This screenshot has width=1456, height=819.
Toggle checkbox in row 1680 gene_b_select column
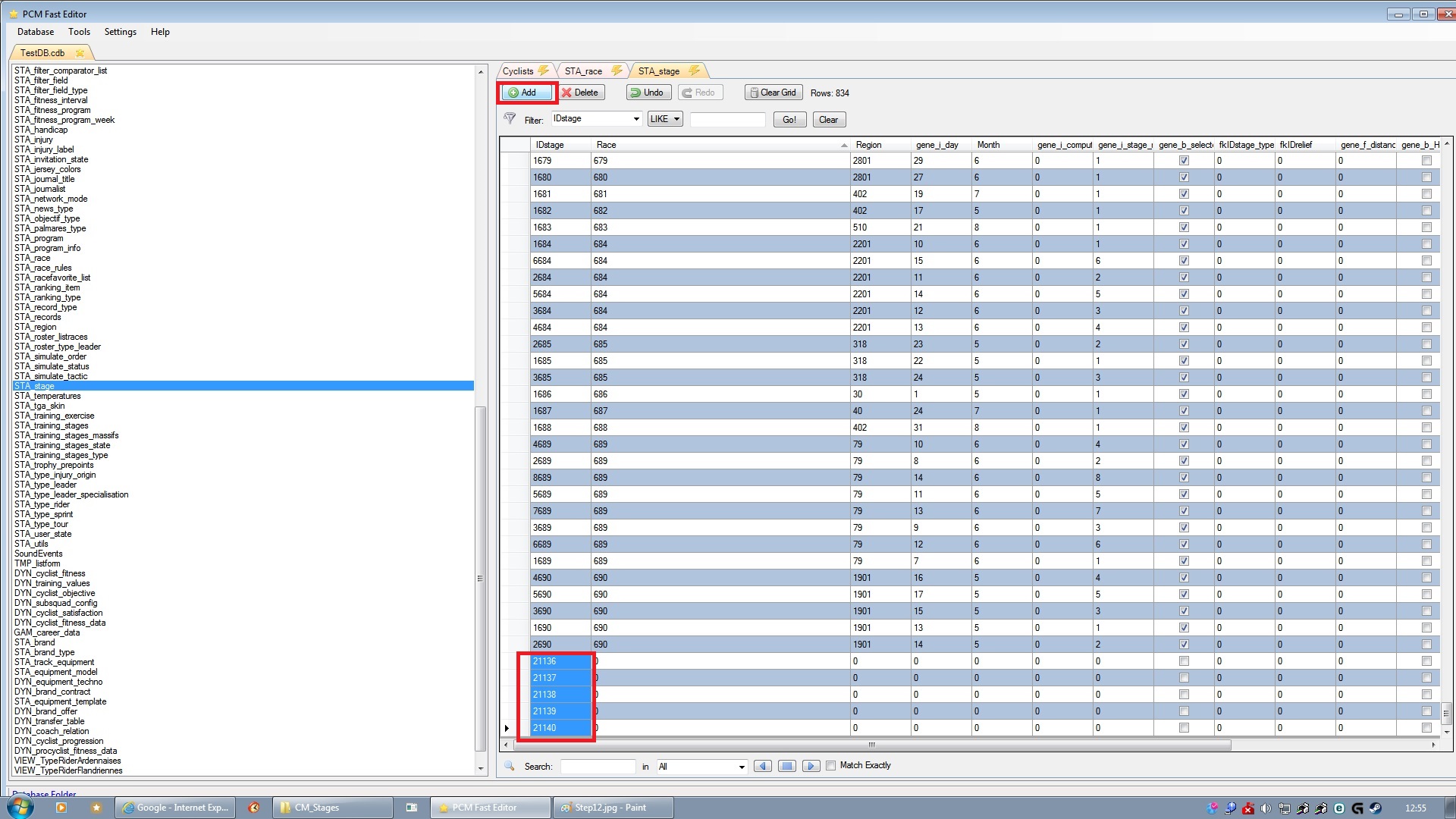point(1184,177)
